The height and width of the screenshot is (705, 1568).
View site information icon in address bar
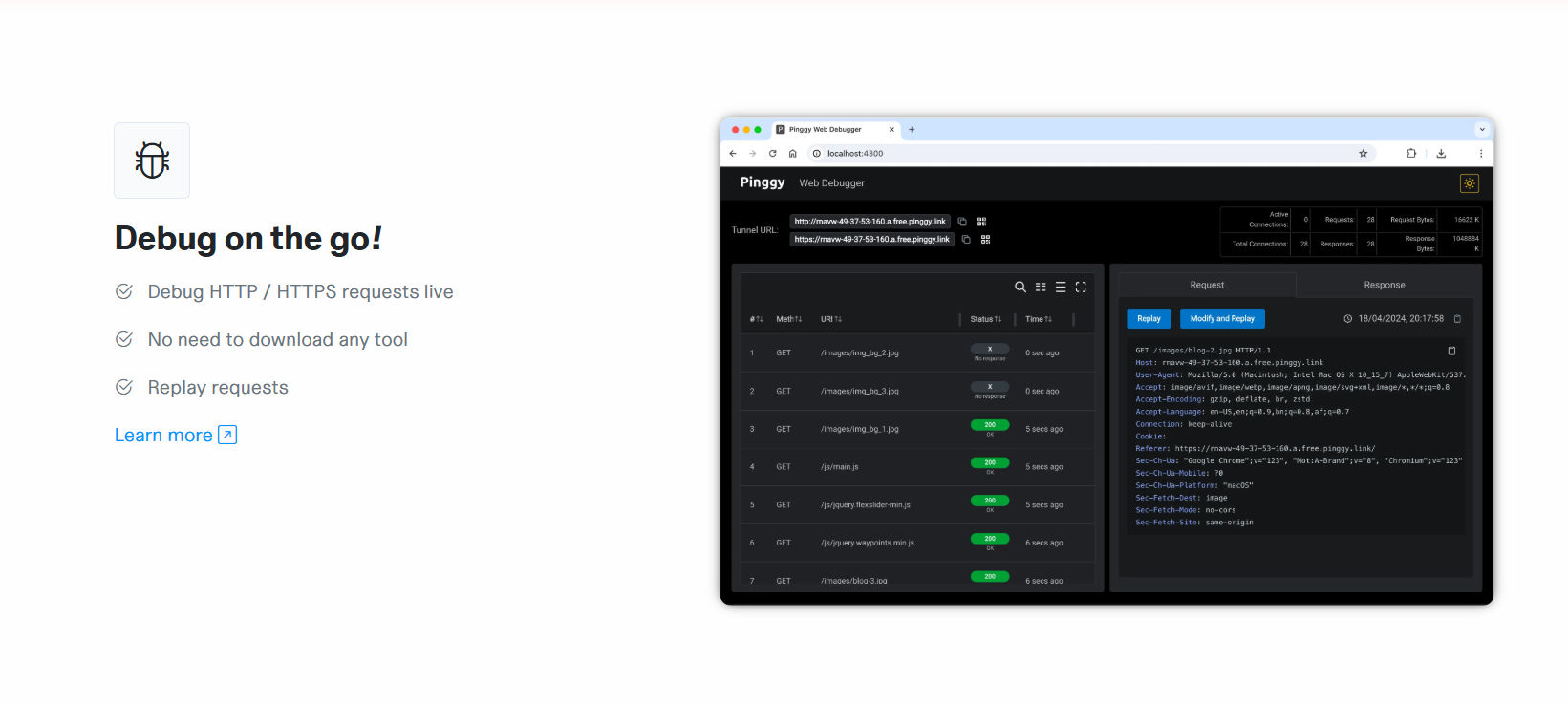(817, 153)
